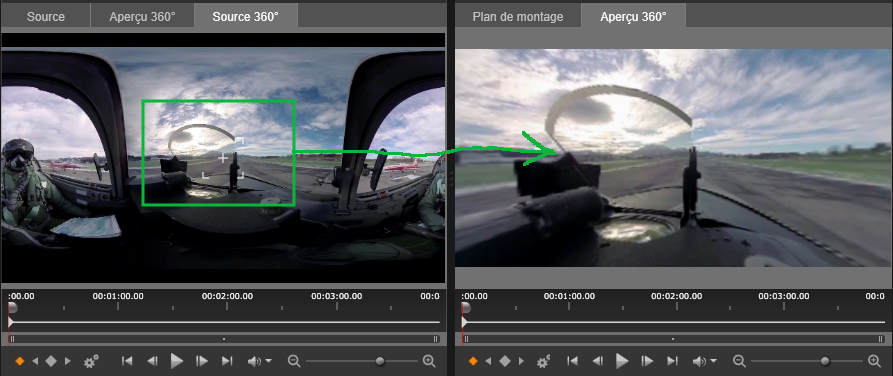The image size is (893, 376).
Task: Switch to the Source tab
Action: (46, 17)
